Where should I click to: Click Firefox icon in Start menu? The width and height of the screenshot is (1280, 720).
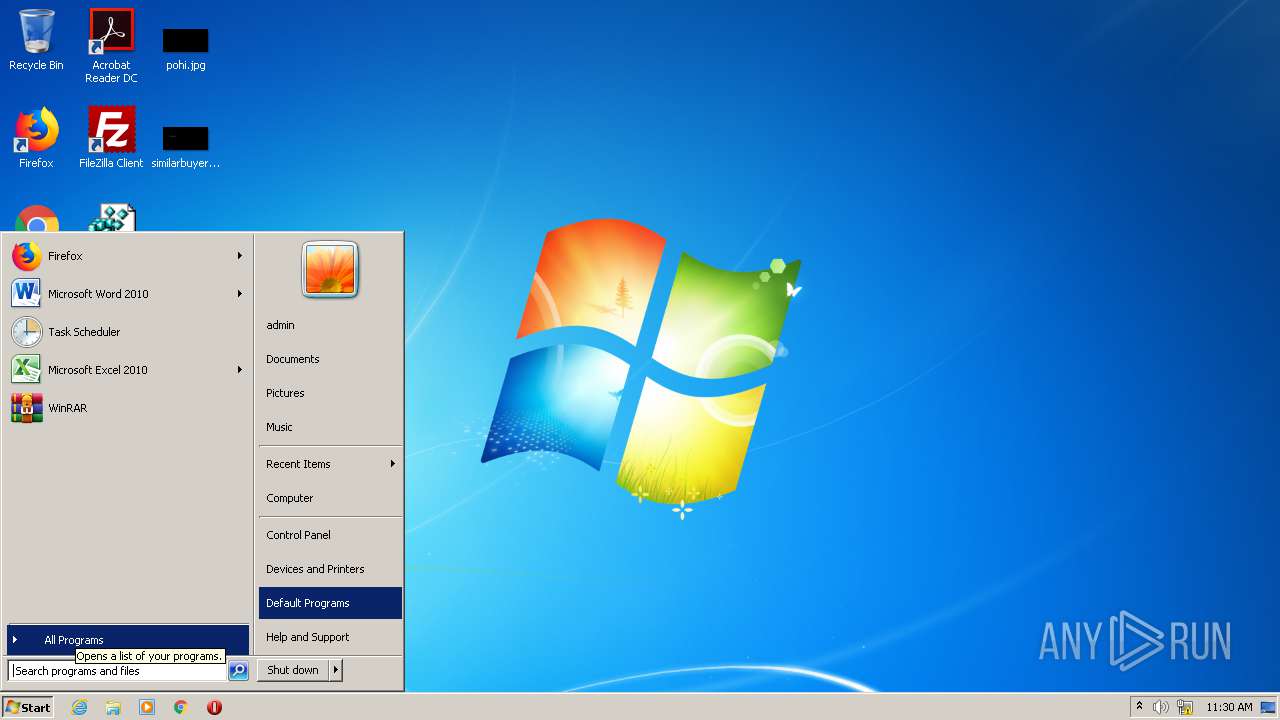coord(27,256)
